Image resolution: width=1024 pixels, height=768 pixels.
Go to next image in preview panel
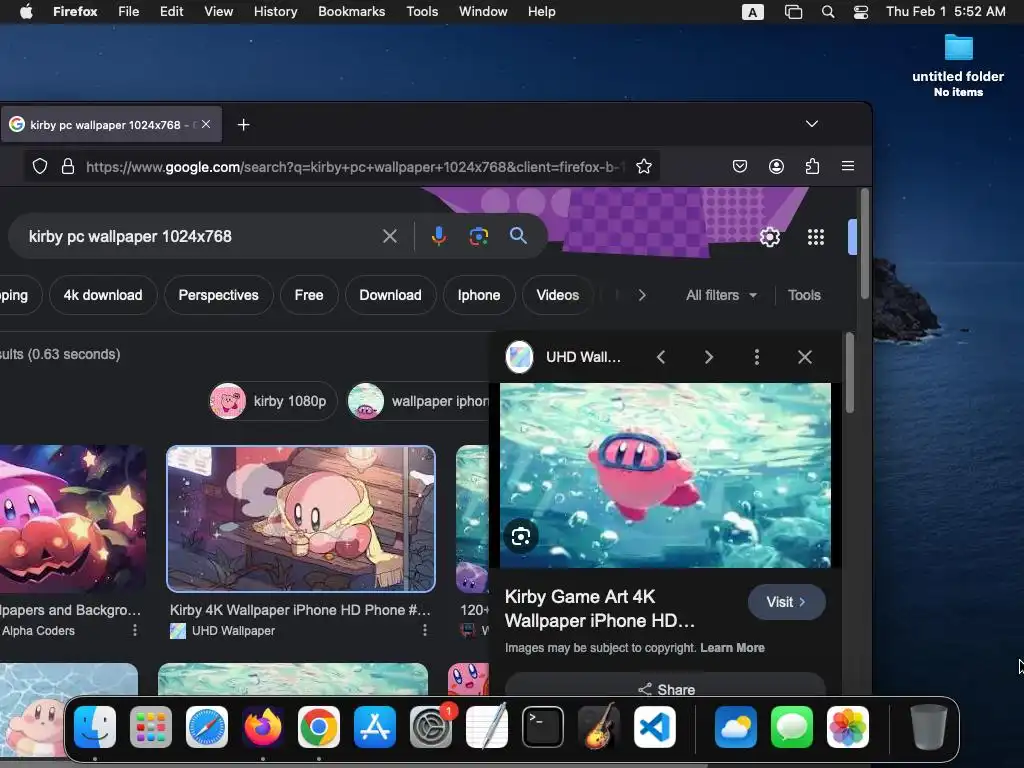(709, 357)
